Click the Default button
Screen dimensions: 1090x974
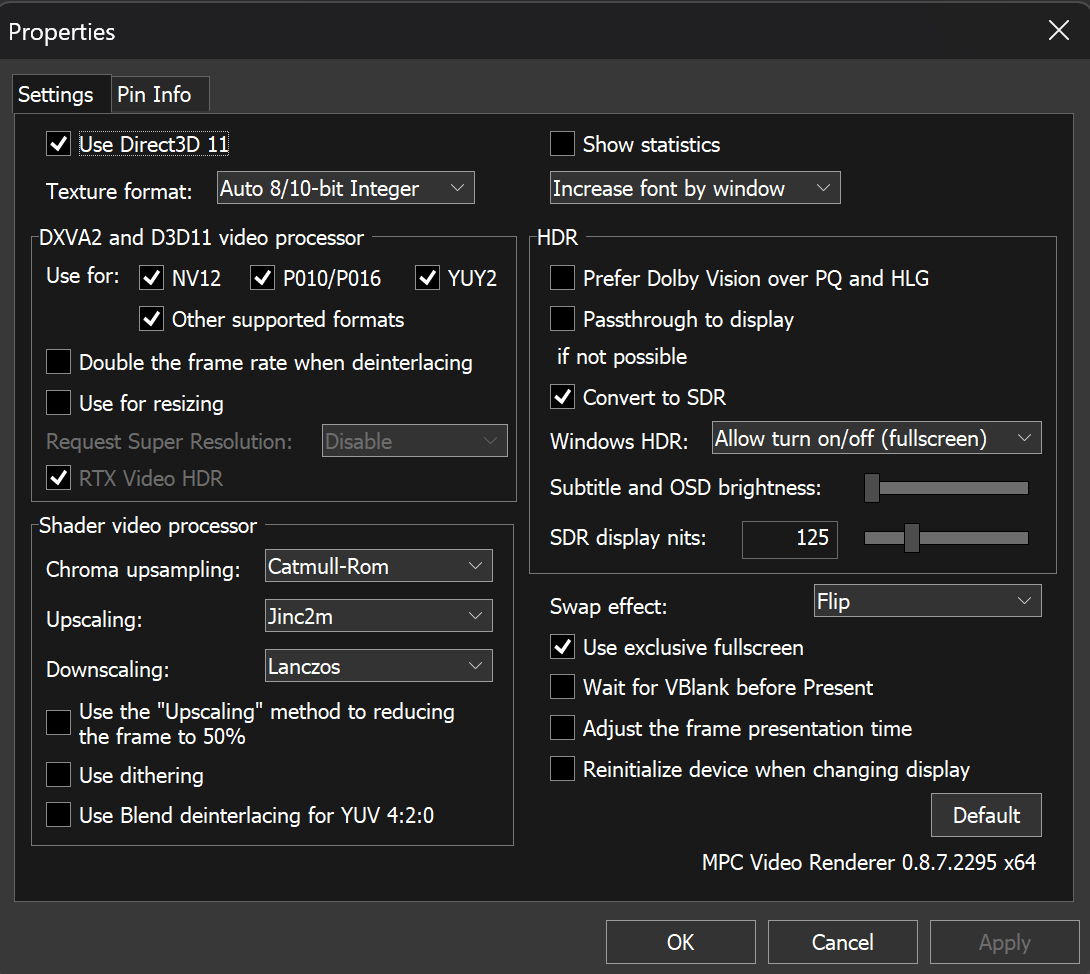pyautogui.click(x=986, y=815)
